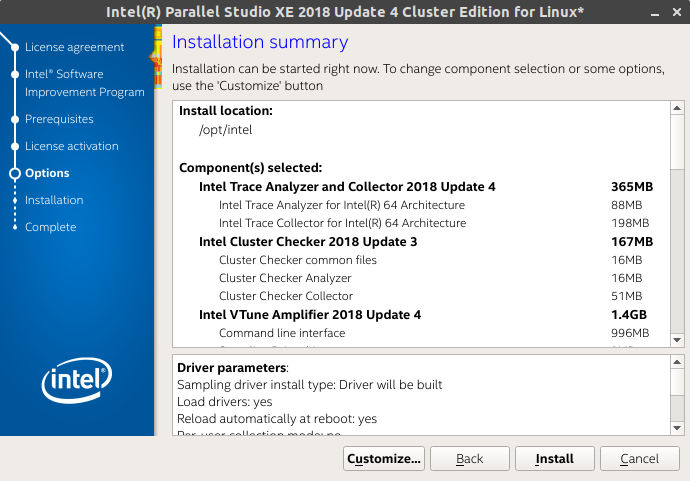The image size is (690, 481).
Task: Click the Load drivers: yes line
Action: point(224,402)
